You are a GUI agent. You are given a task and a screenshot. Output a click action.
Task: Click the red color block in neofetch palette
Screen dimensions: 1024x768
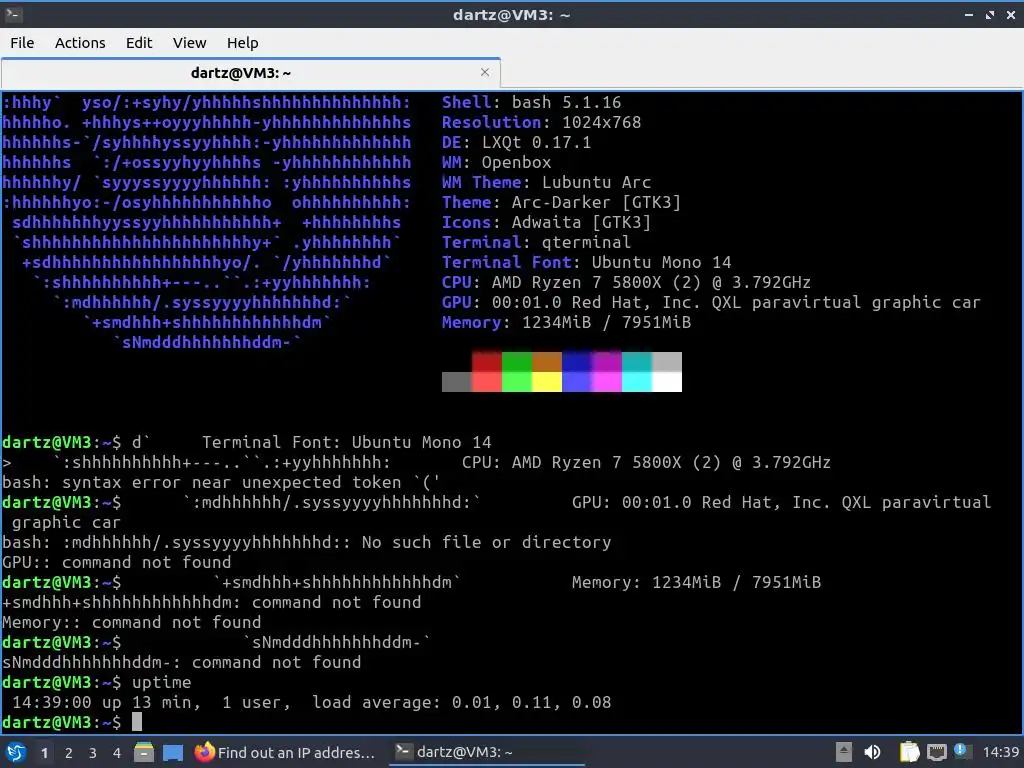pyautogui.click(x=487, y=362)
